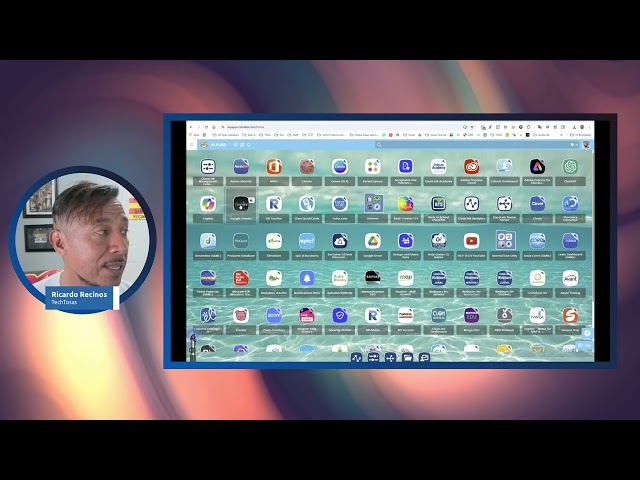640x480 pixels.
Task: Open the pink pig face app
Action: point(241,315)
